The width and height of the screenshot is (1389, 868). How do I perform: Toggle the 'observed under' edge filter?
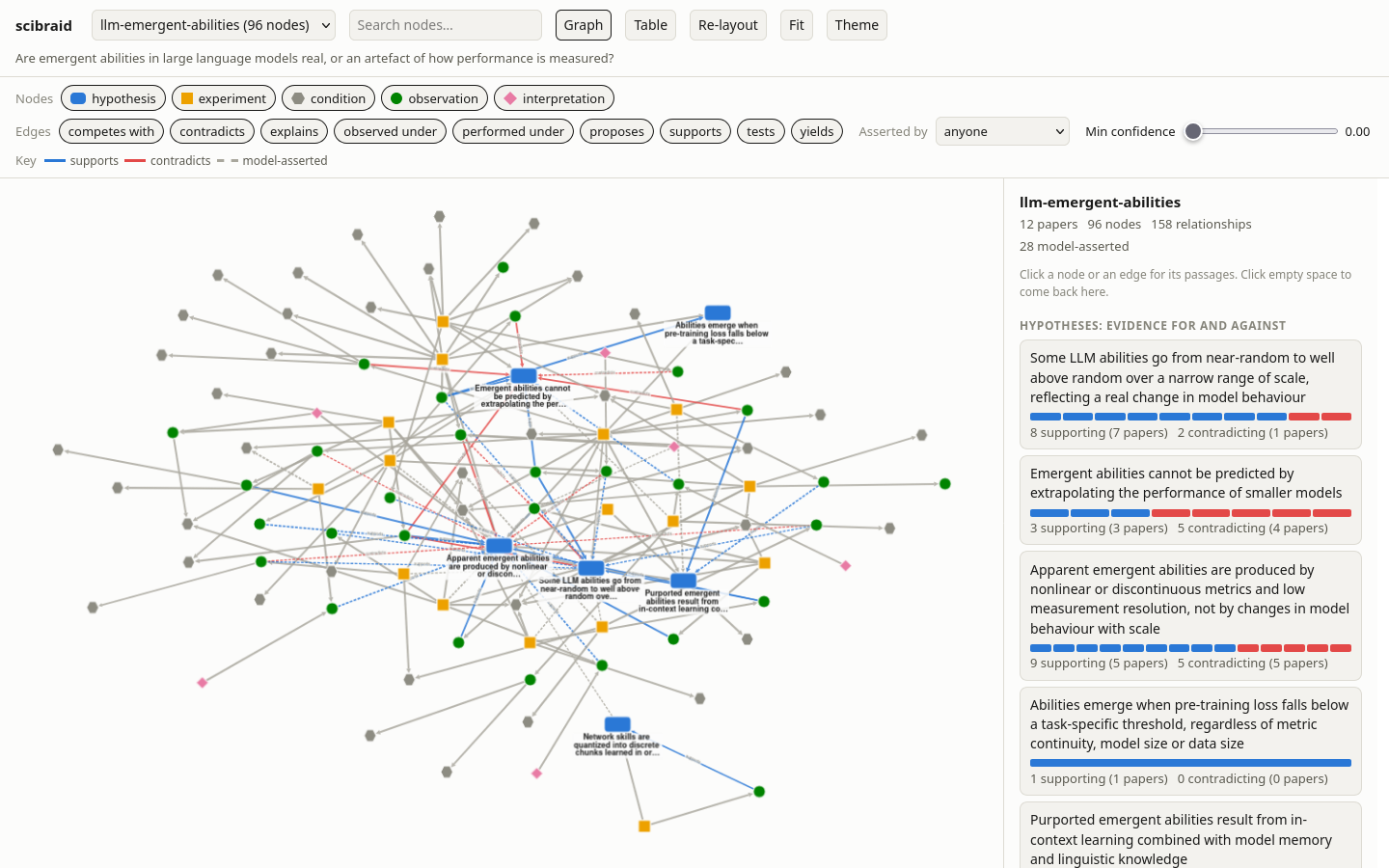click(x=391, y=131)
